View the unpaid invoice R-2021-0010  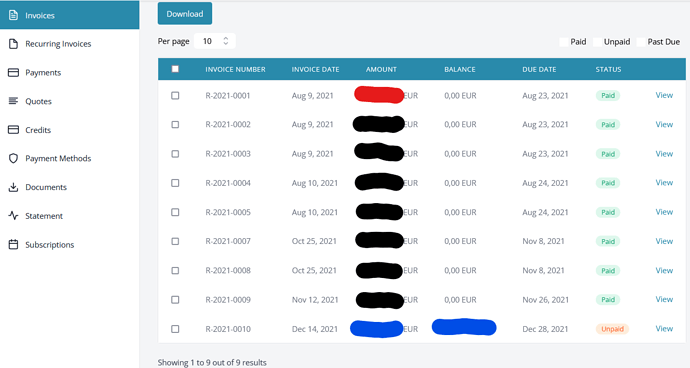point(664,328)
